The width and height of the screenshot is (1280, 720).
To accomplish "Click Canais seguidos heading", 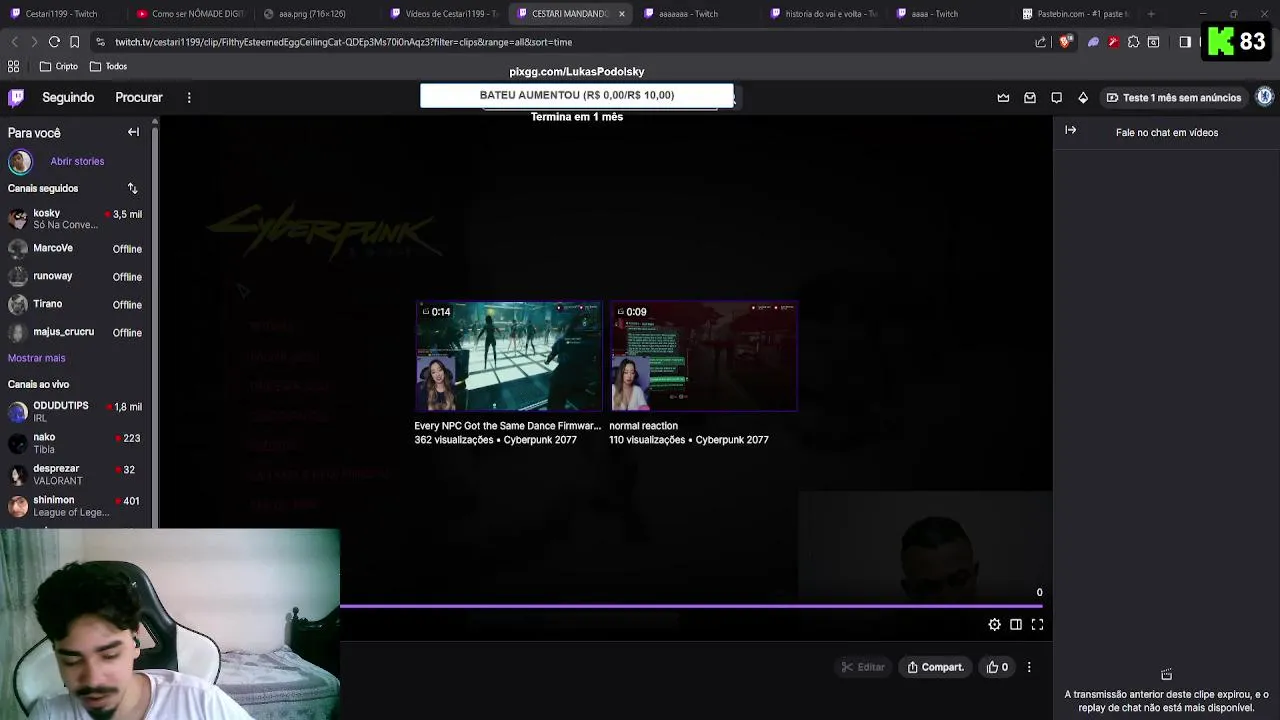I will [x=43, y=188].
